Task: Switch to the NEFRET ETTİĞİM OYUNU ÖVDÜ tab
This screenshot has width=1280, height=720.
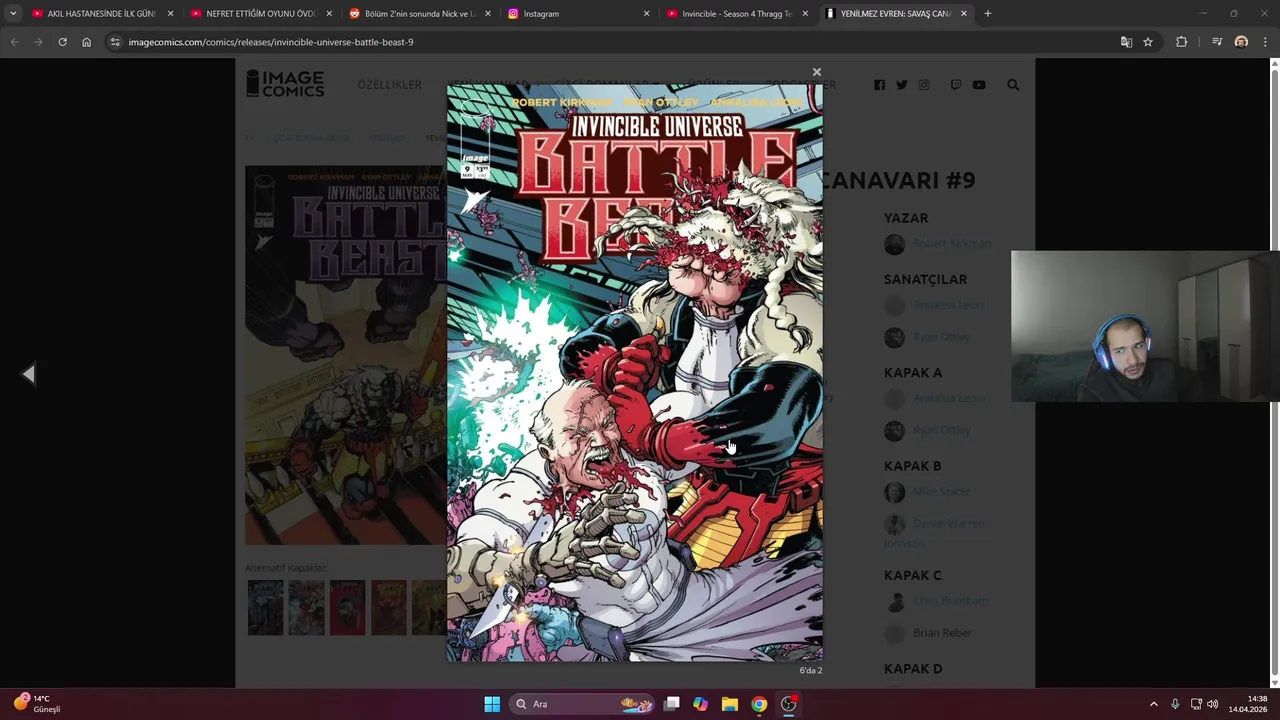Action: (260, 14)
